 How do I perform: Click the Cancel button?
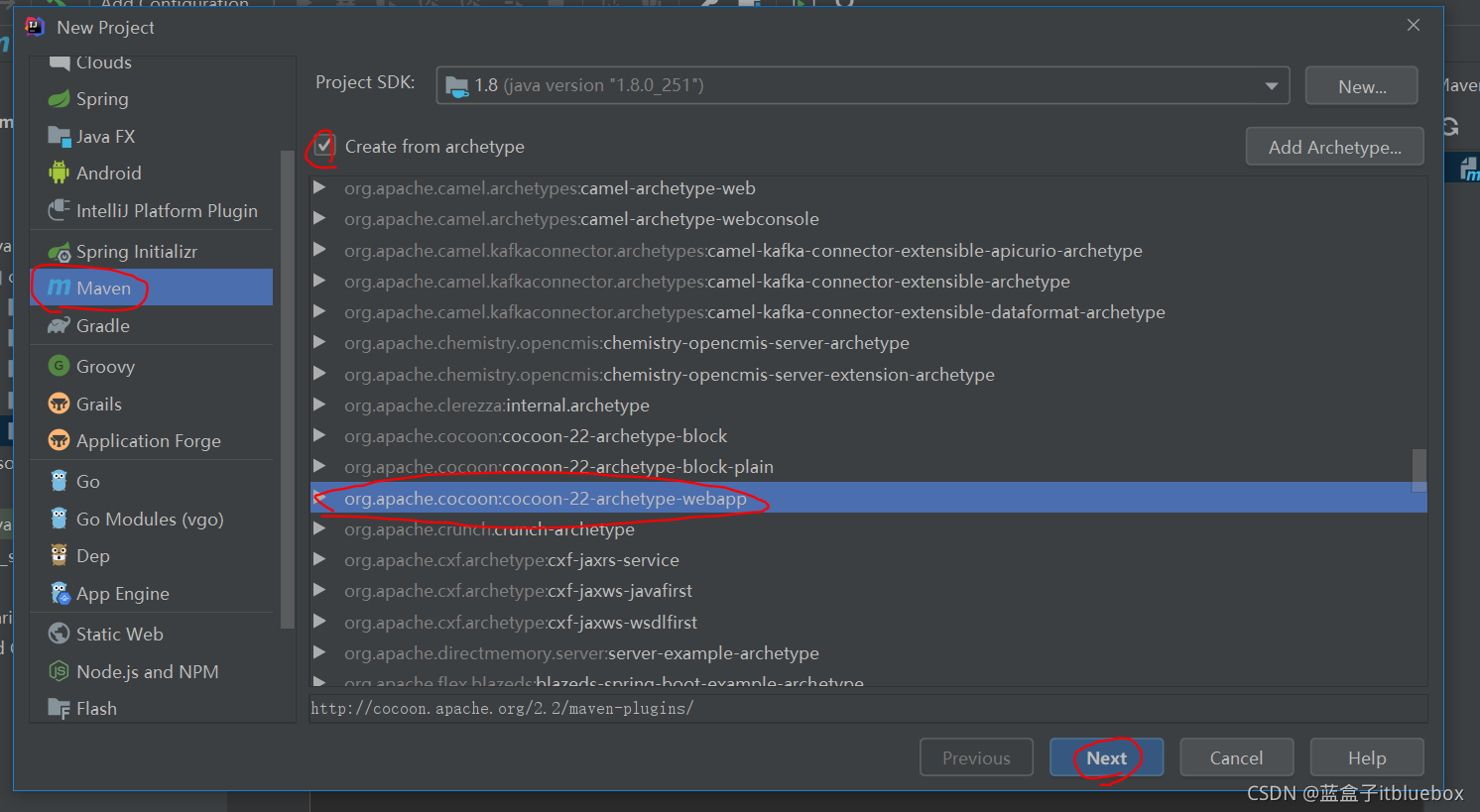(1236, 757)
